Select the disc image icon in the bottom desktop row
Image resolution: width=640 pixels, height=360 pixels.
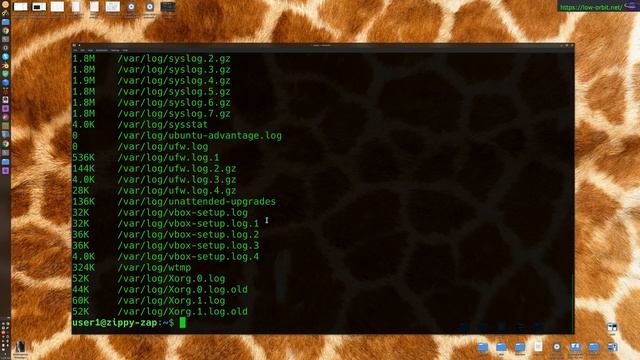click(557, 347)
